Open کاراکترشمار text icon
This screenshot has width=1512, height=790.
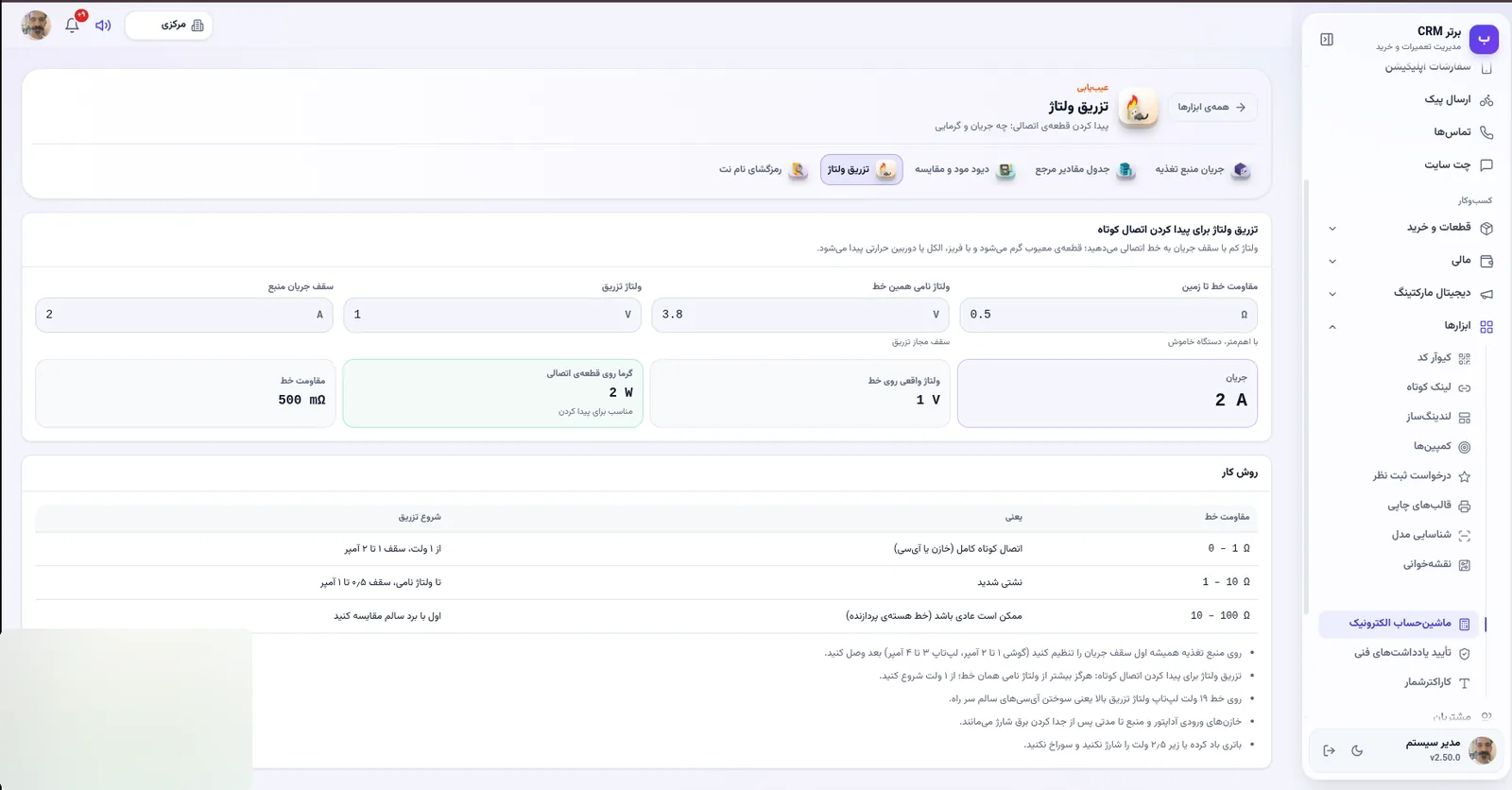coord(1465,683)
